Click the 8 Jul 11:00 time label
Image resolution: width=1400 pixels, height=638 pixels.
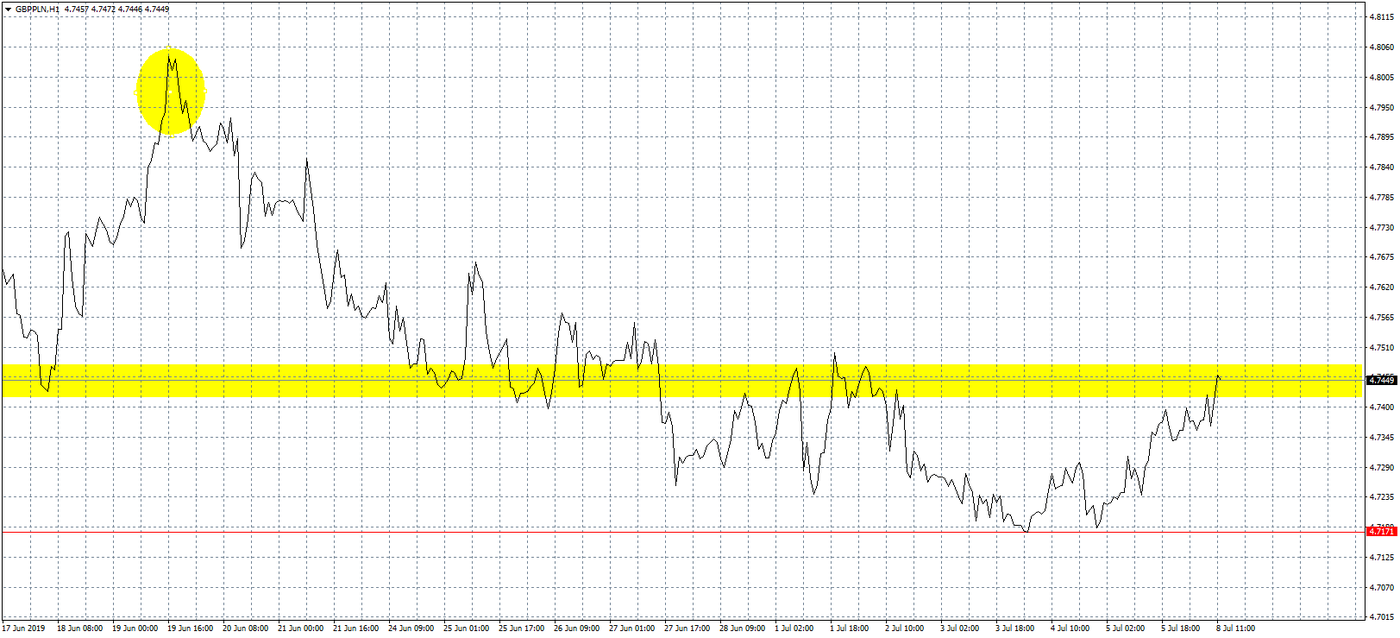pyautogui.click(x=1236, y=630)
